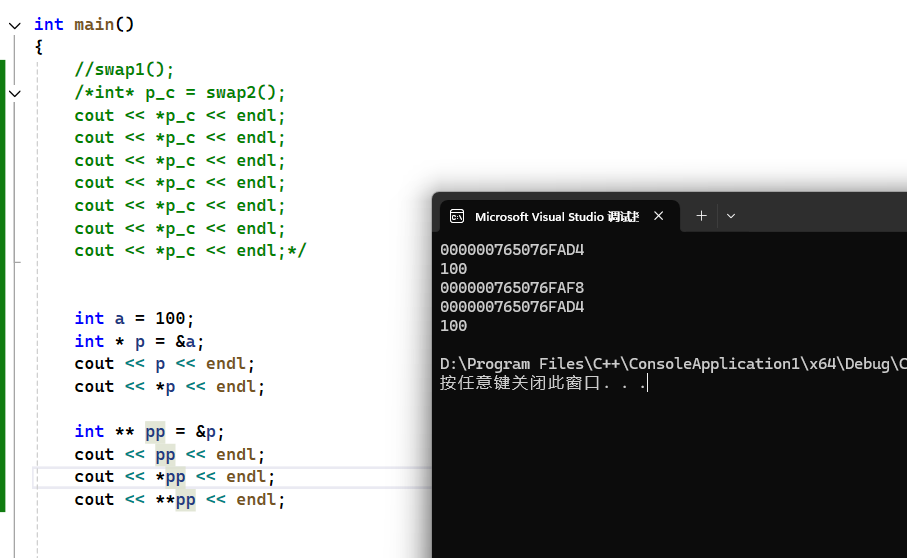This screenshot has height=558, width=907.
Task: Add a new terminal tab with plus
Action: [701, 216]
